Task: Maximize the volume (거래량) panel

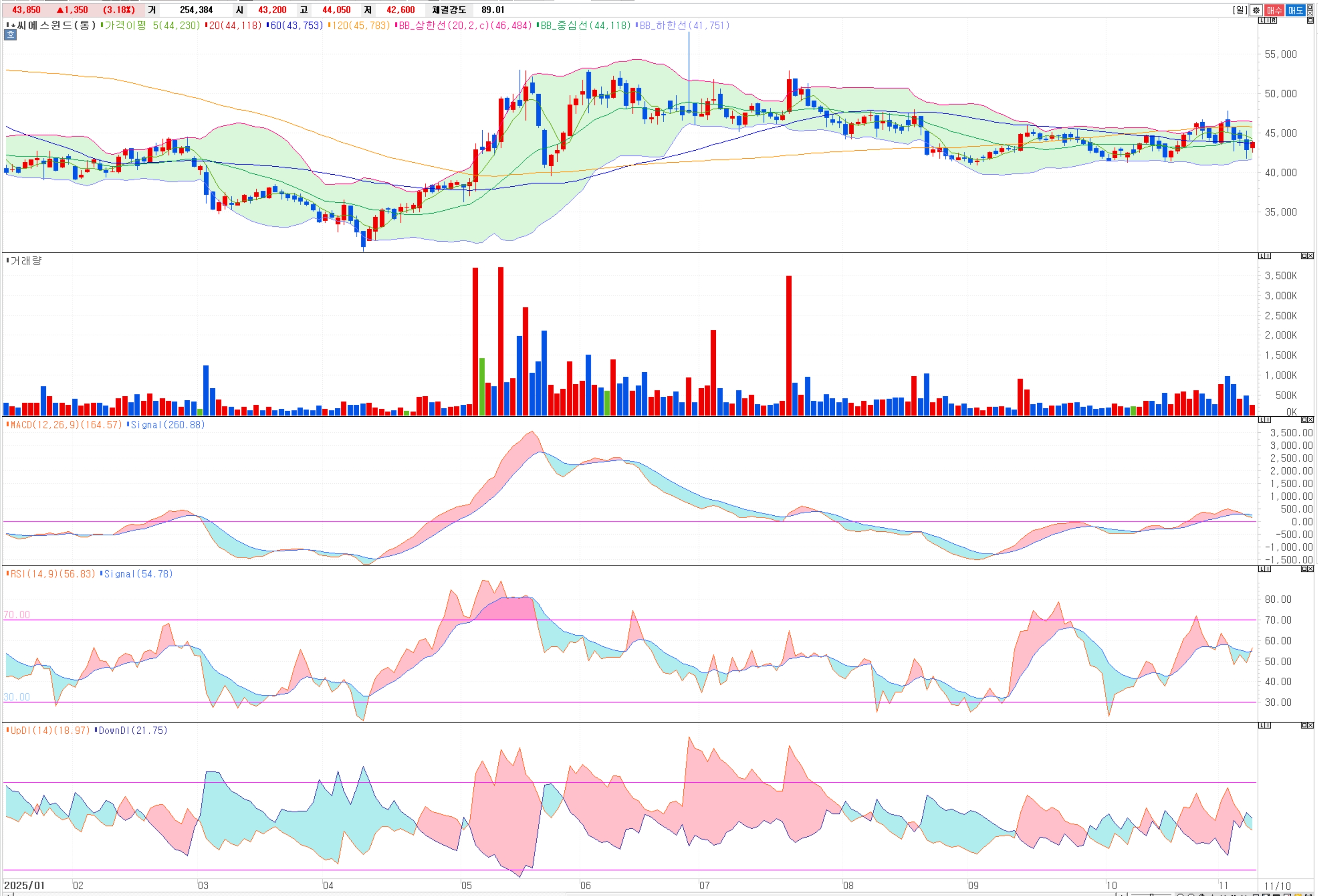Action: [1304, 256]
